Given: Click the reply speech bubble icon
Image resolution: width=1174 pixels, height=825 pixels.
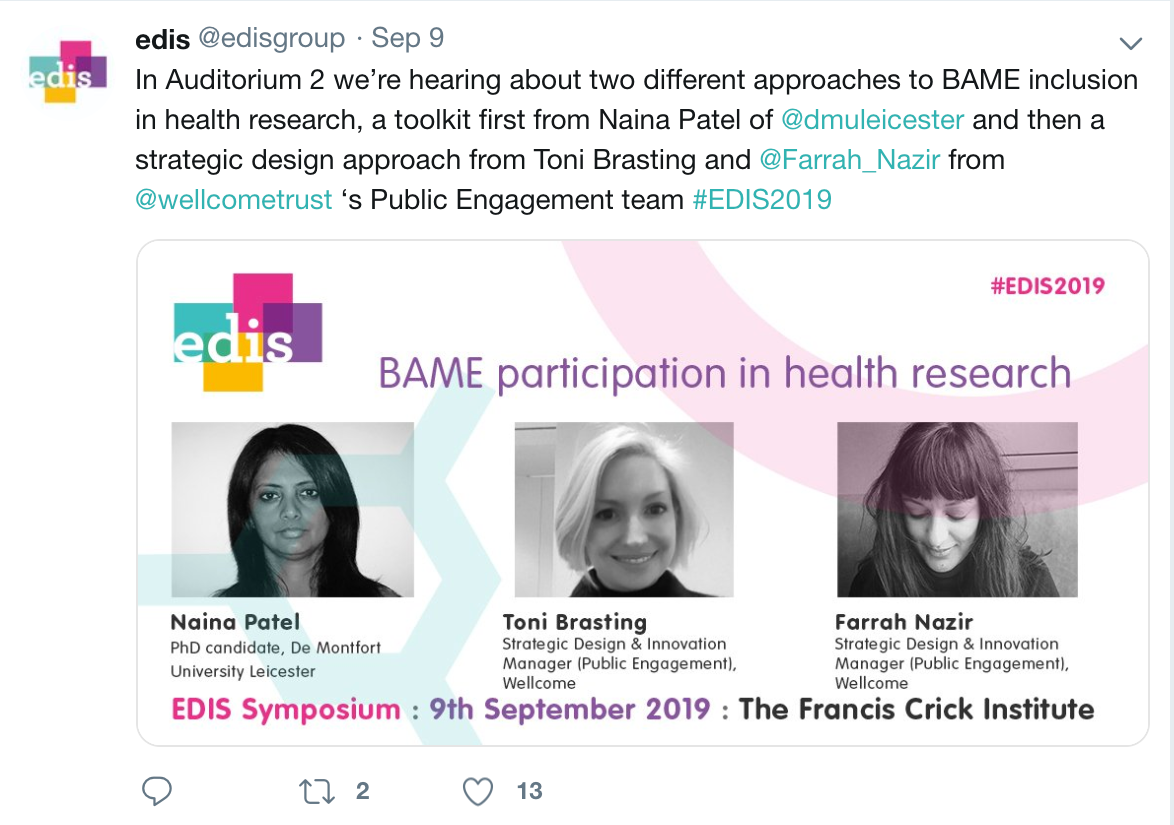Looking at the screenshot, I should coord(156,791).
